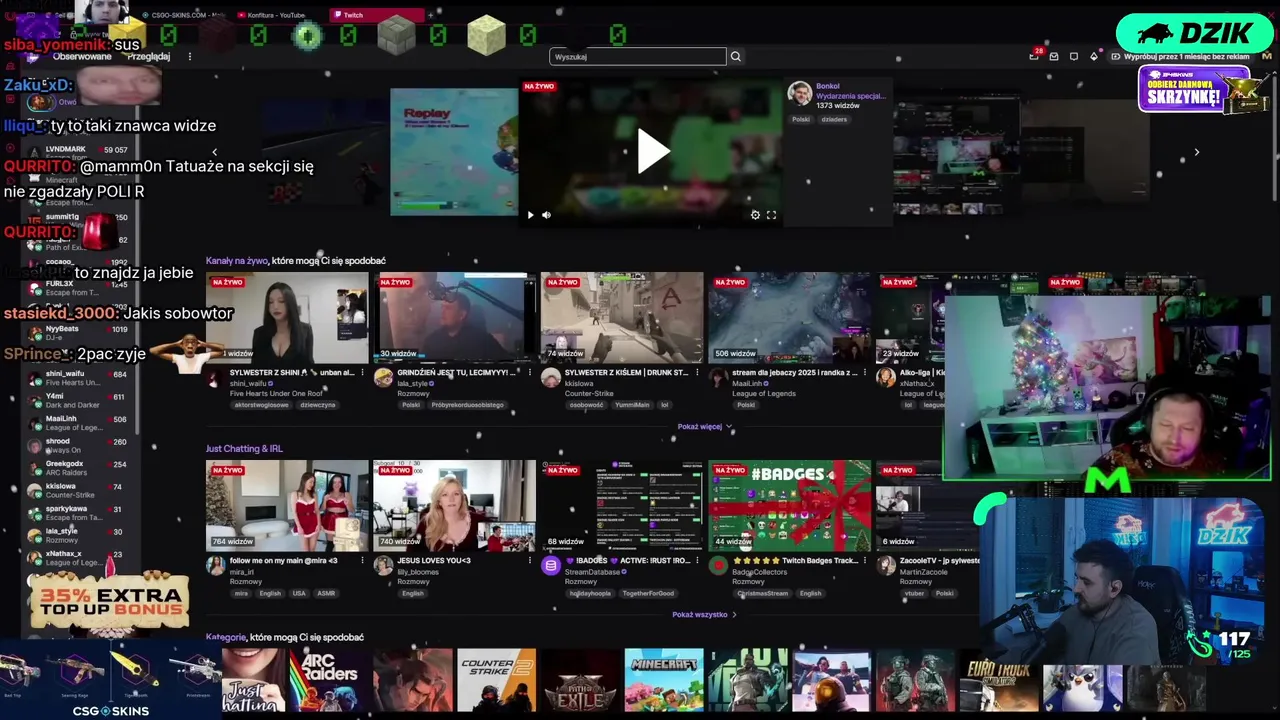Viewport: 1280px width, 720px height.
Task: Open the BadgeCollectors channel avatar
Action: point(718,565)
